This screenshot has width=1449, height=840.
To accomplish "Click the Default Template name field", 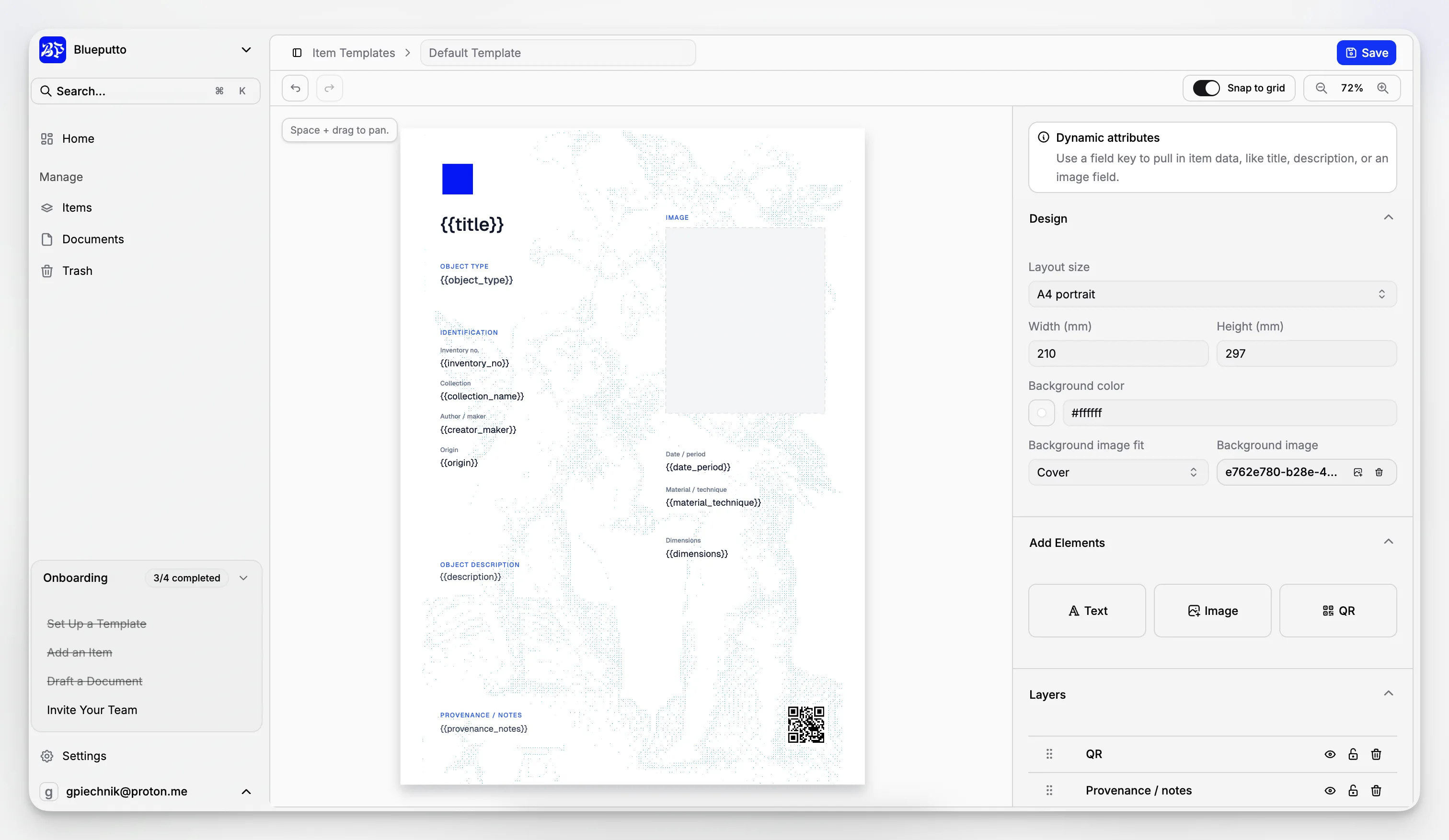I will [558, 53].
